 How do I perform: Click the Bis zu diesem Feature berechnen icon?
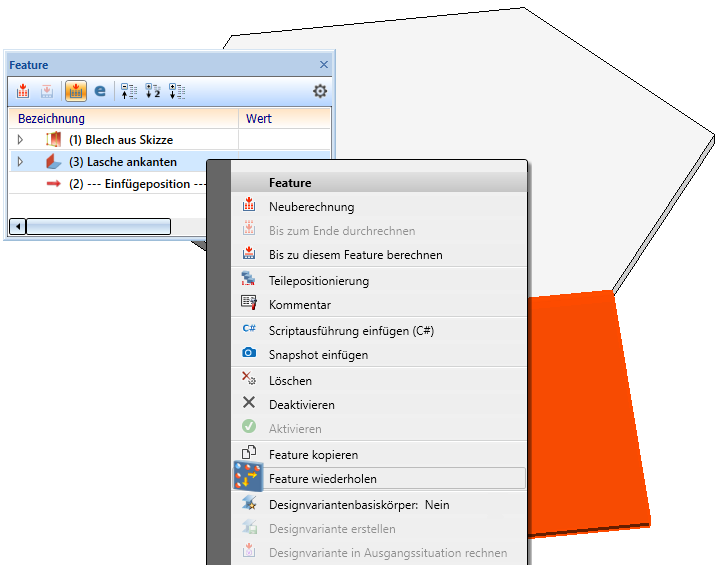click(x=249, y=252)
